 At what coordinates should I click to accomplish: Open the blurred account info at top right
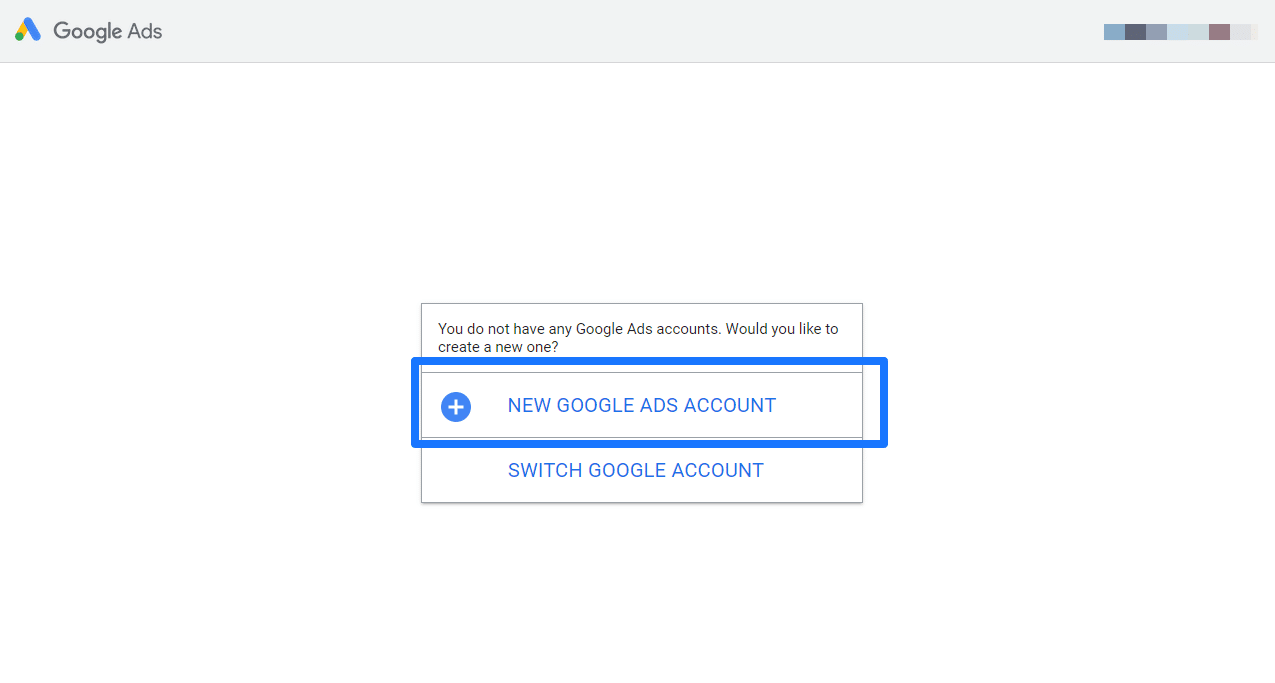(x=1180, y=32)
